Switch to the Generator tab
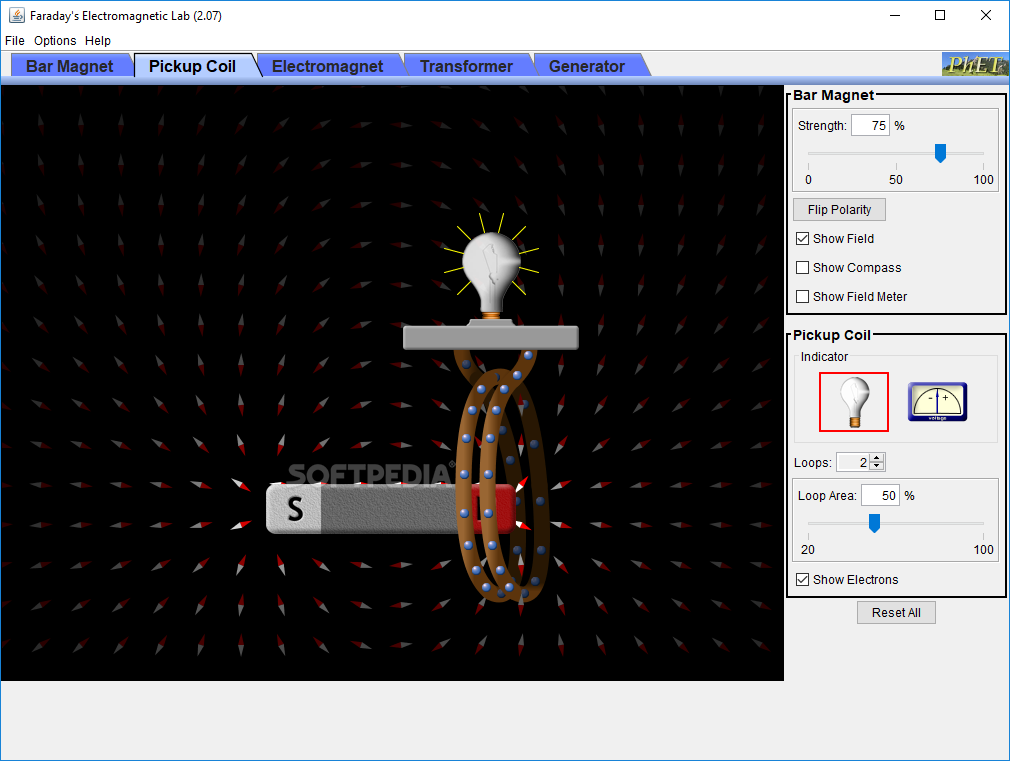 click(x=587, y=66)
